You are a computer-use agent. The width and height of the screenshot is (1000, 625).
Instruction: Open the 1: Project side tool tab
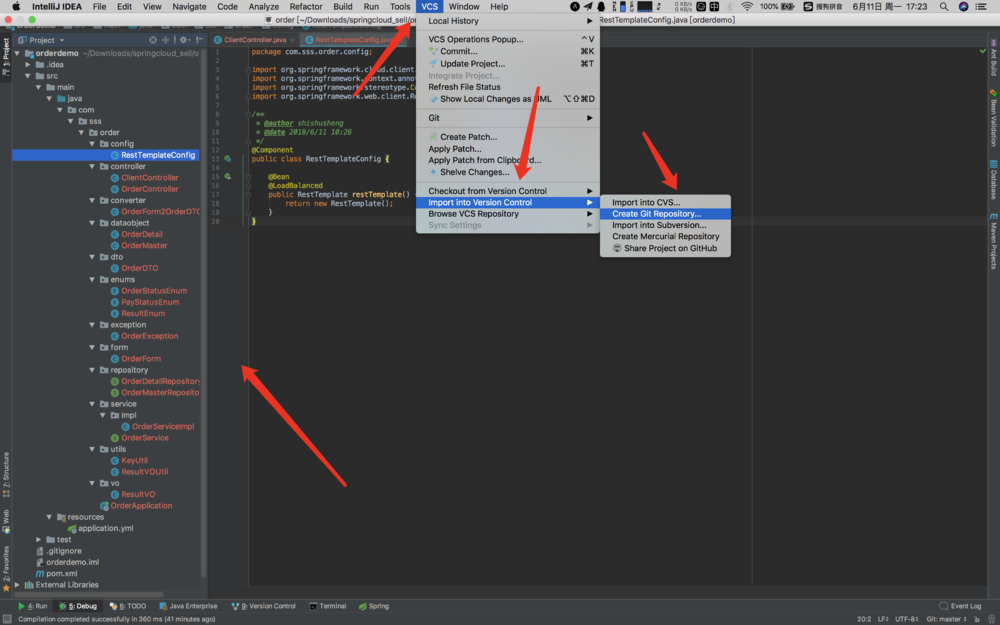tap(6, 57)
